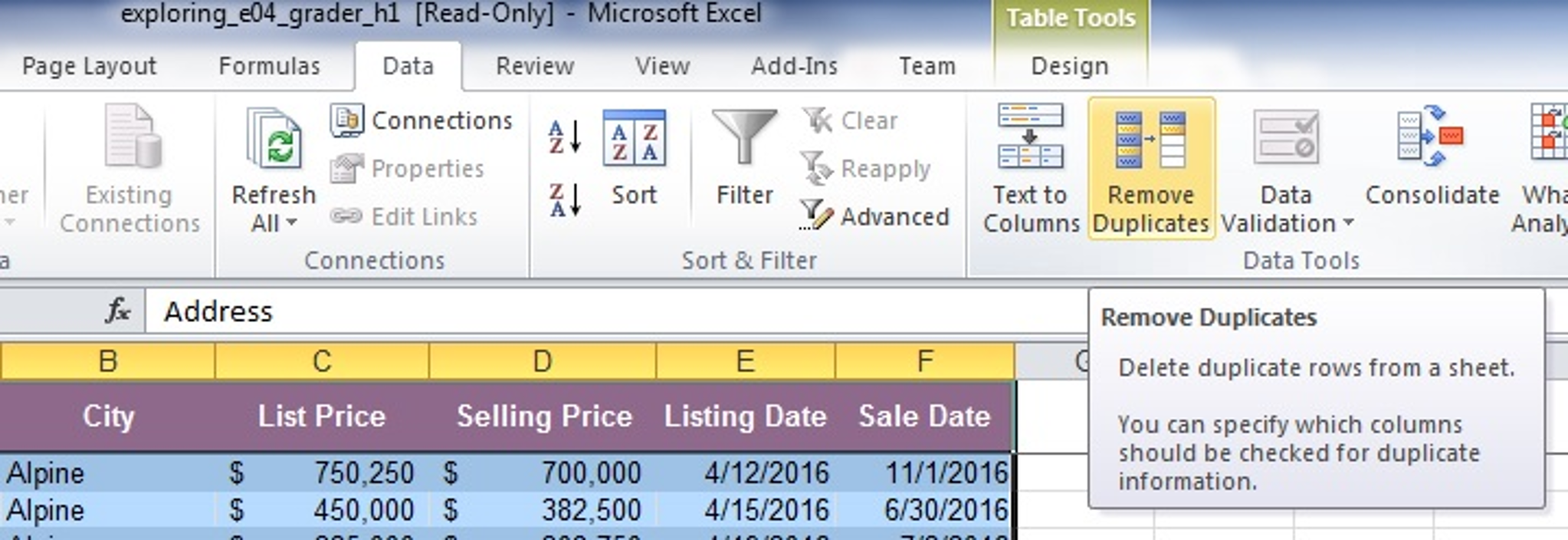Select the cell with 4/12/2016

(x=745, y=472)
